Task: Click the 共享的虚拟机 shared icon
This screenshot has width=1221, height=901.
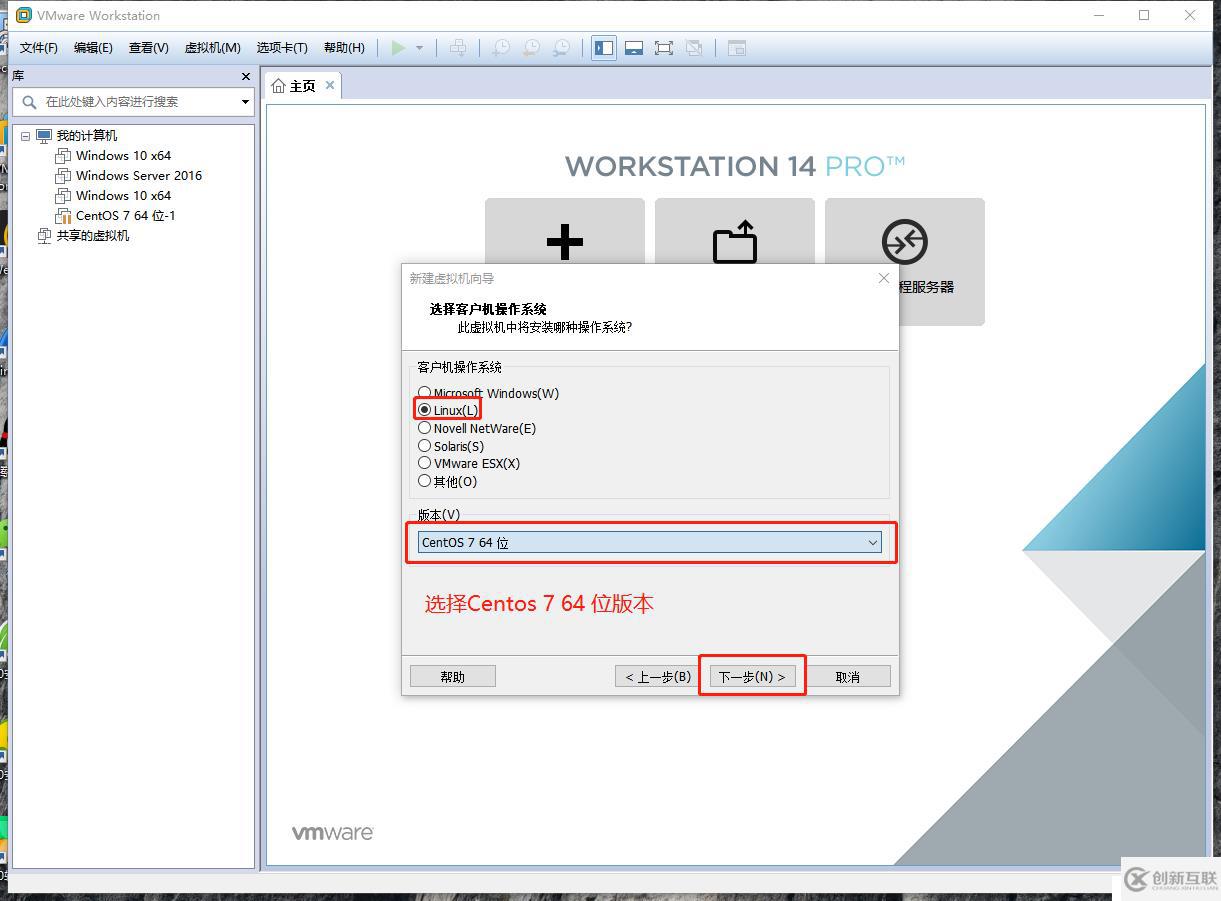Action: (x=44, y=236)
